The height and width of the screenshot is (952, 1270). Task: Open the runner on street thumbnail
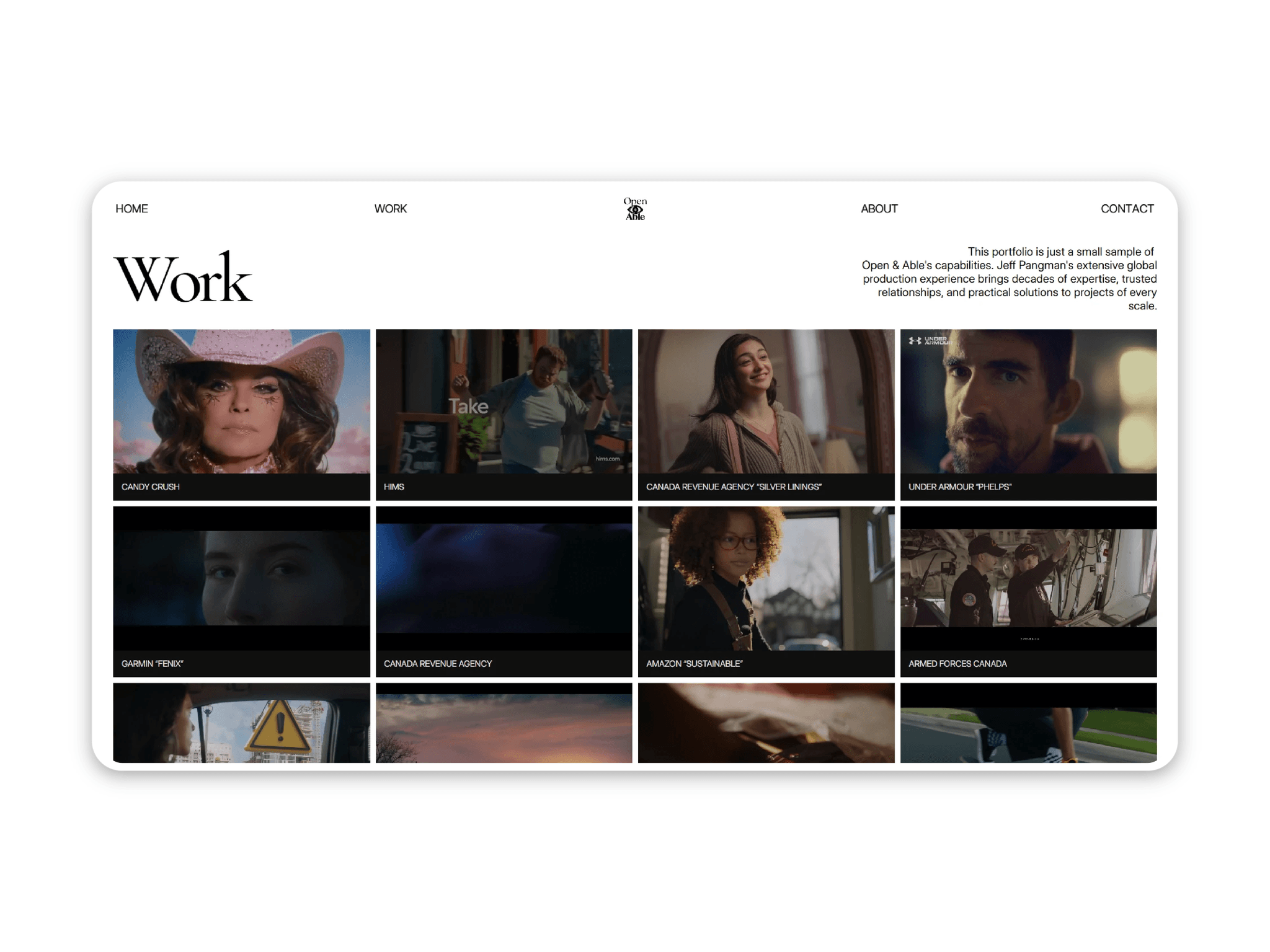pyautogui.click(x=1028, y=723)
